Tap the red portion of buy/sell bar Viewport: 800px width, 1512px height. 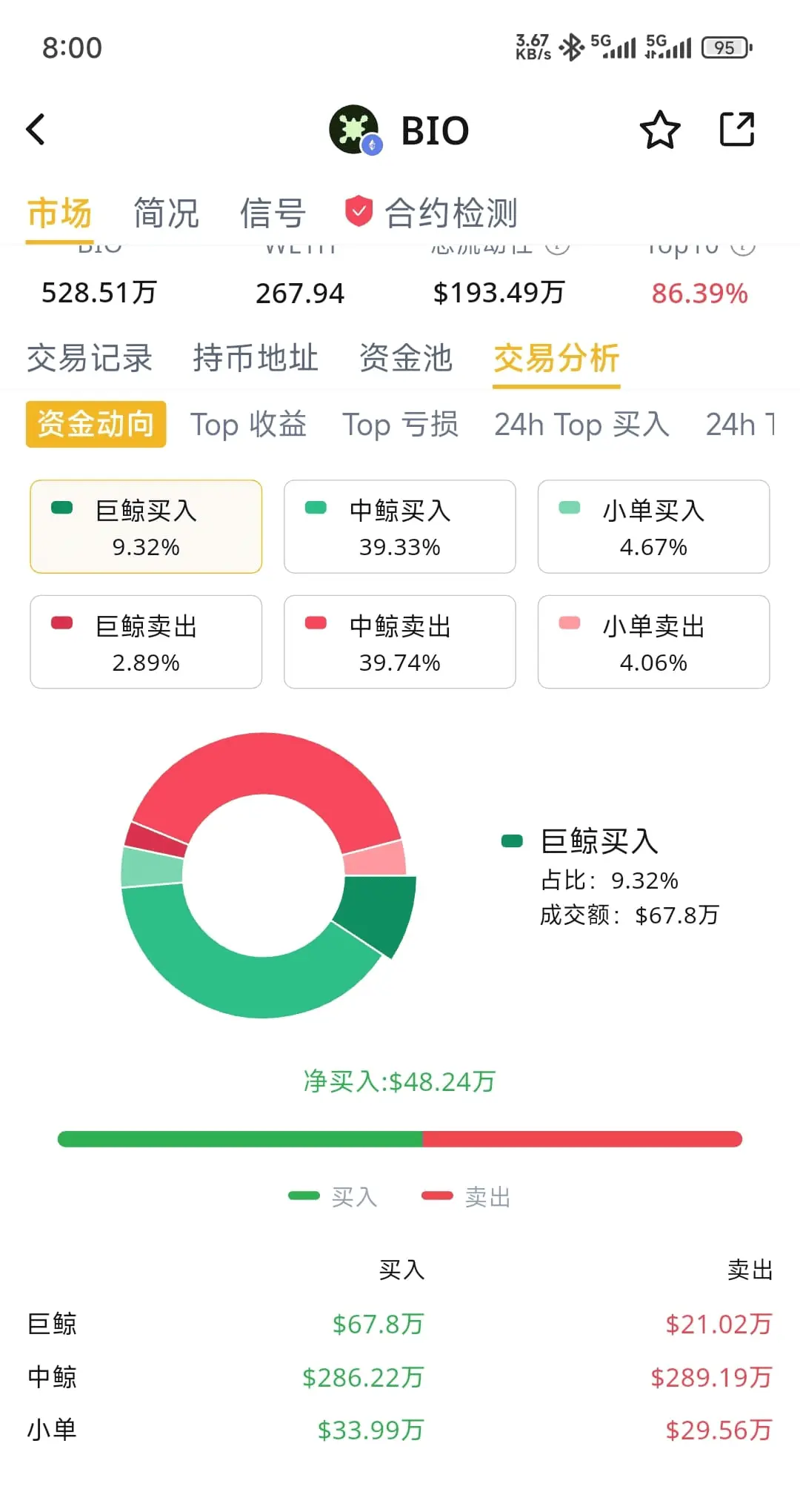[582, 1139]
